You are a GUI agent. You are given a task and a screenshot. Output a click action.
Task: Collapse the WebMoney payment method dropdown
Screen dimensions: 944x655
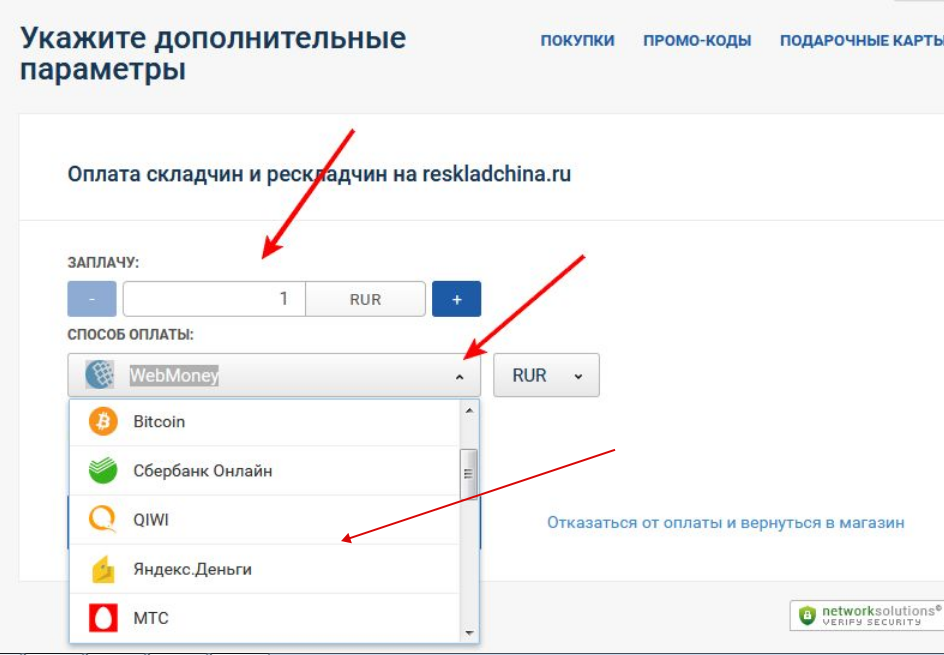tap(459, 376)
